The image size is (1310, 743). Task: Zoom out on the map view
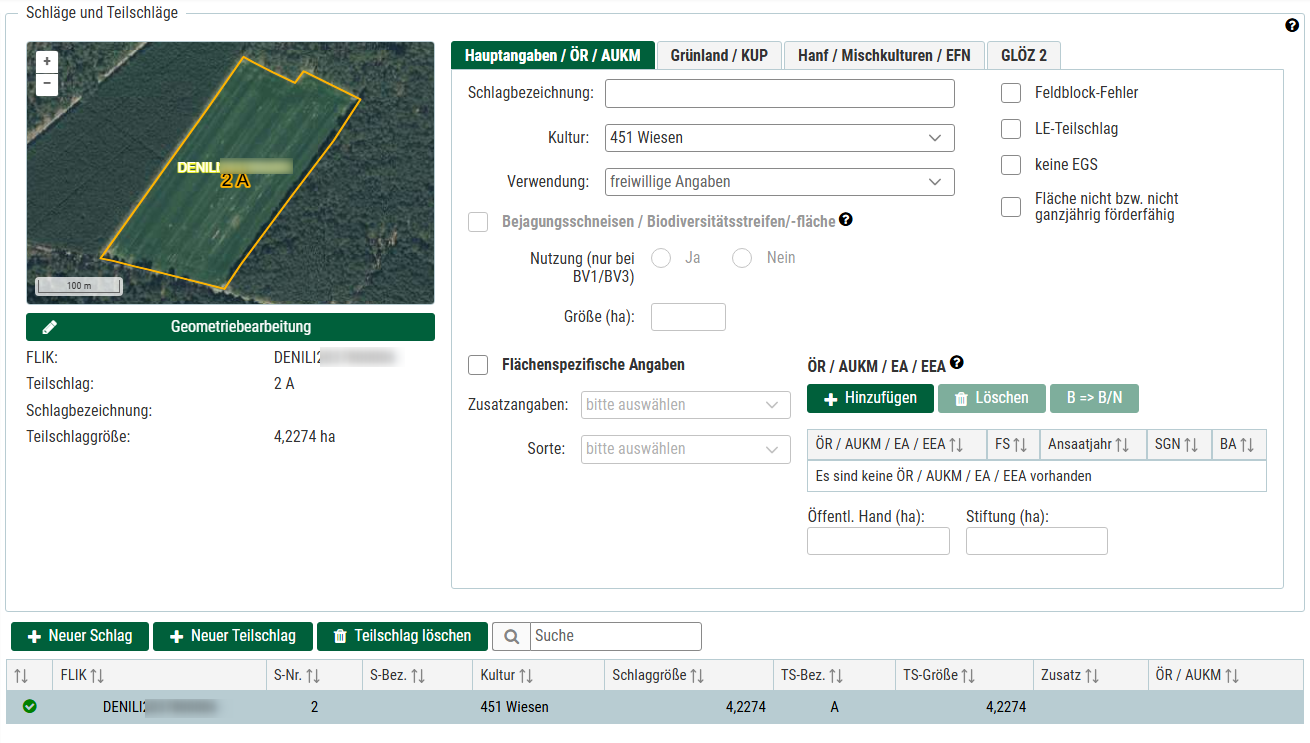[47, 84]
